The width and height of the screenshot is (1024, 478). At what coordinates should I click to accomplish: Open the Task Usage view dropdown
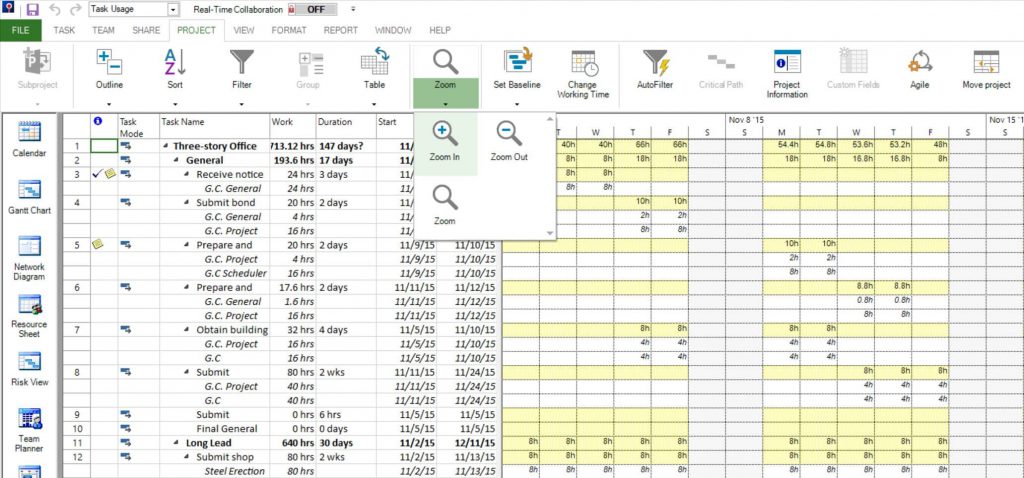click(173, 10)
